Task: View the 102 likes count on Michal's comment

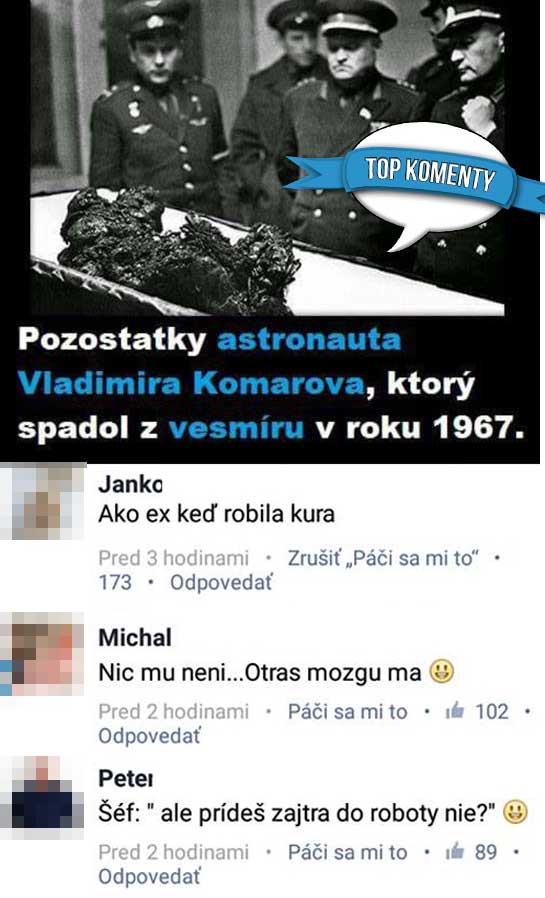Action: click(492, 711)
